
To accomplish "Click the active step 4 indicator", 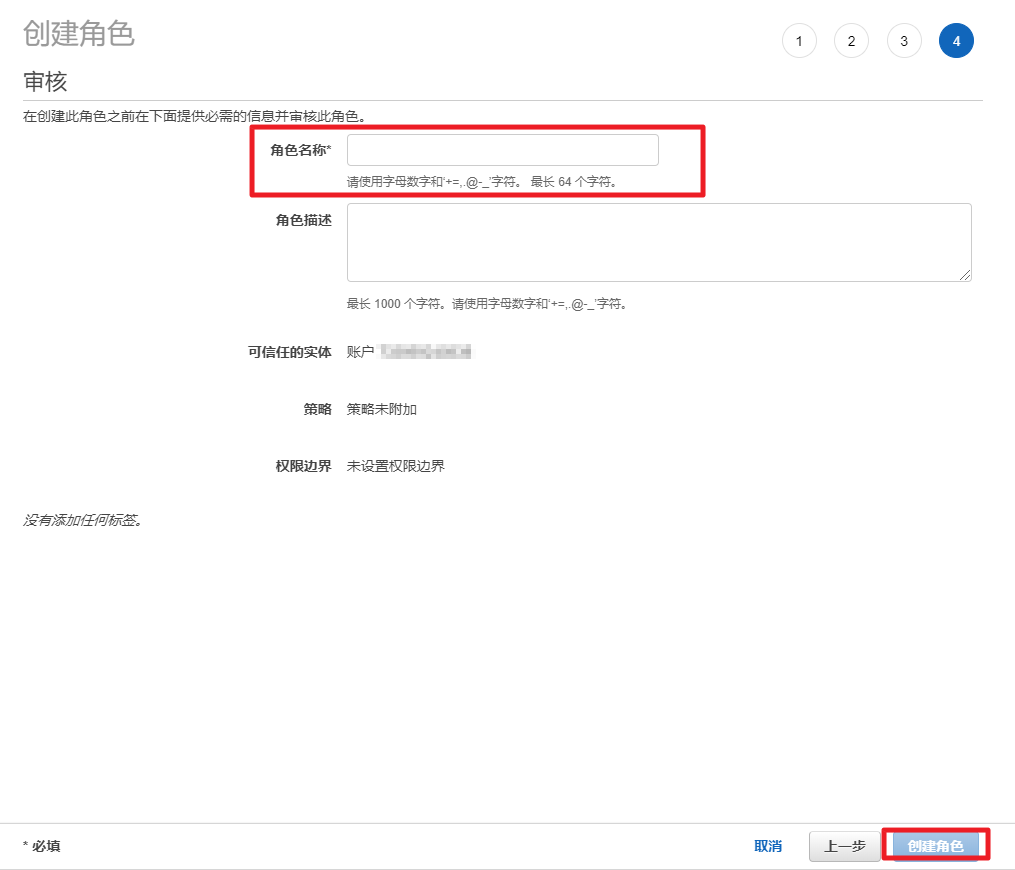I will [956, 41].
